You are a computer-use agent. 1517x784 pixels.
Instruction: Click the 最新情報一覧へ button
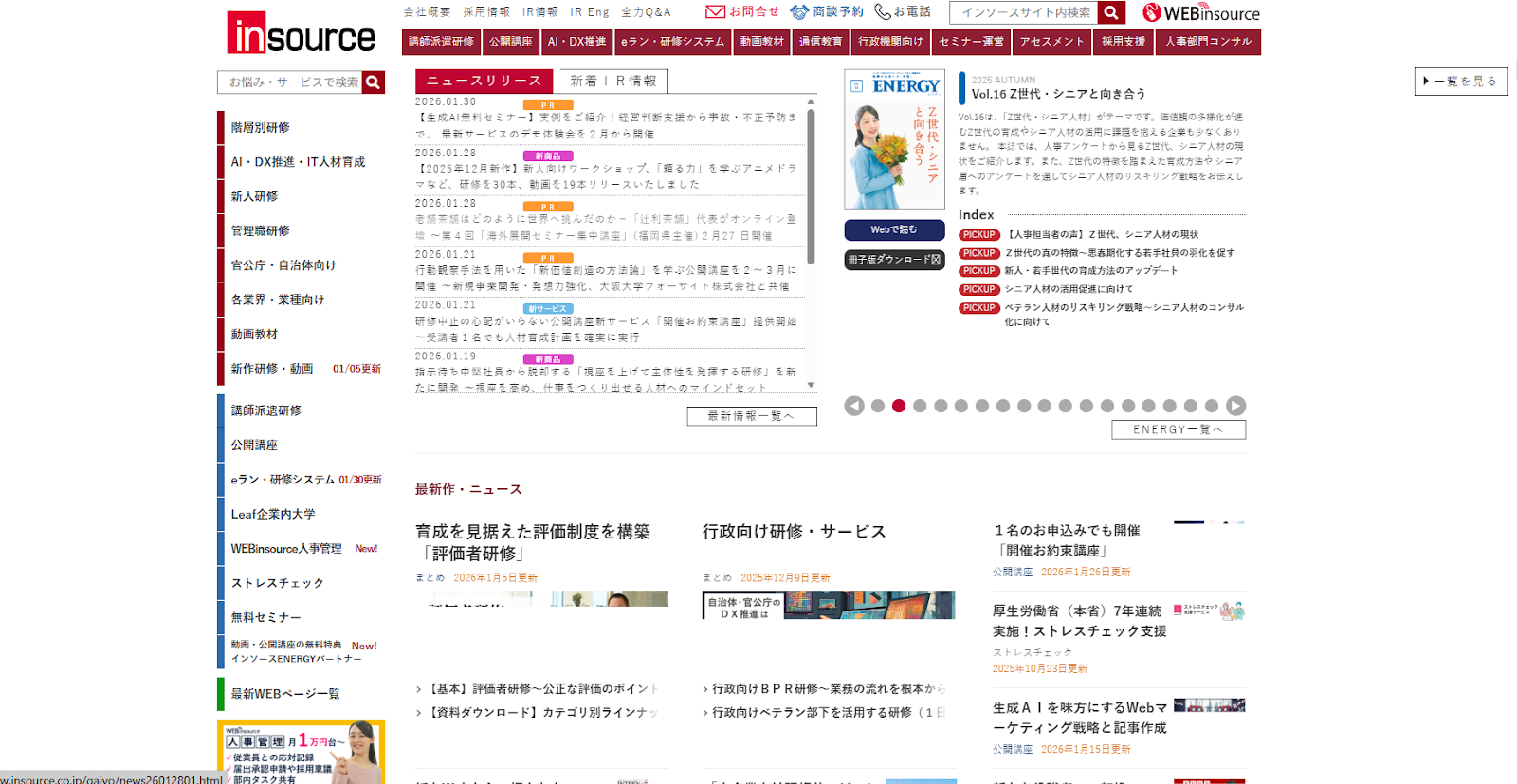752,416
